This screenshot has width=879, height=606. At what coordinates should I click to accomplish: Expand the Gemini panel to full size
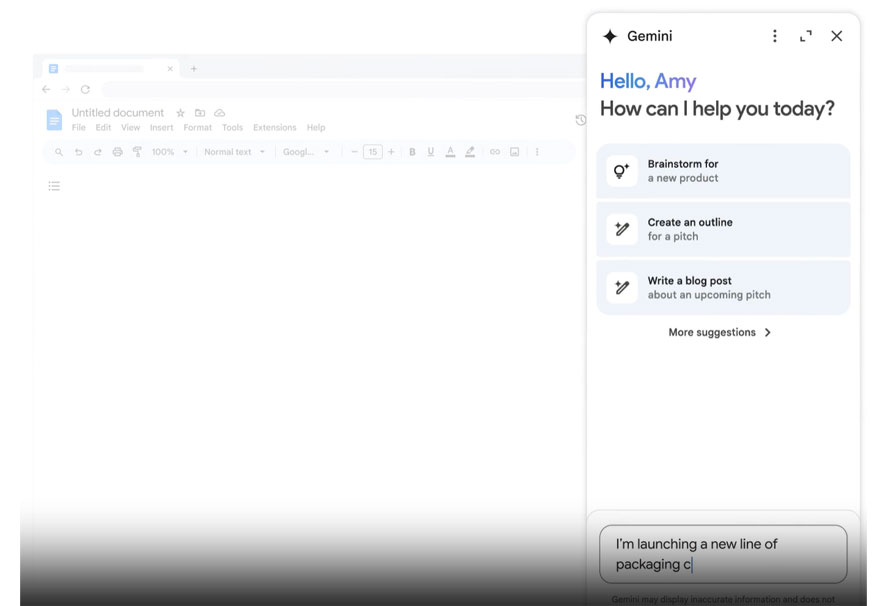pos(806,36)
